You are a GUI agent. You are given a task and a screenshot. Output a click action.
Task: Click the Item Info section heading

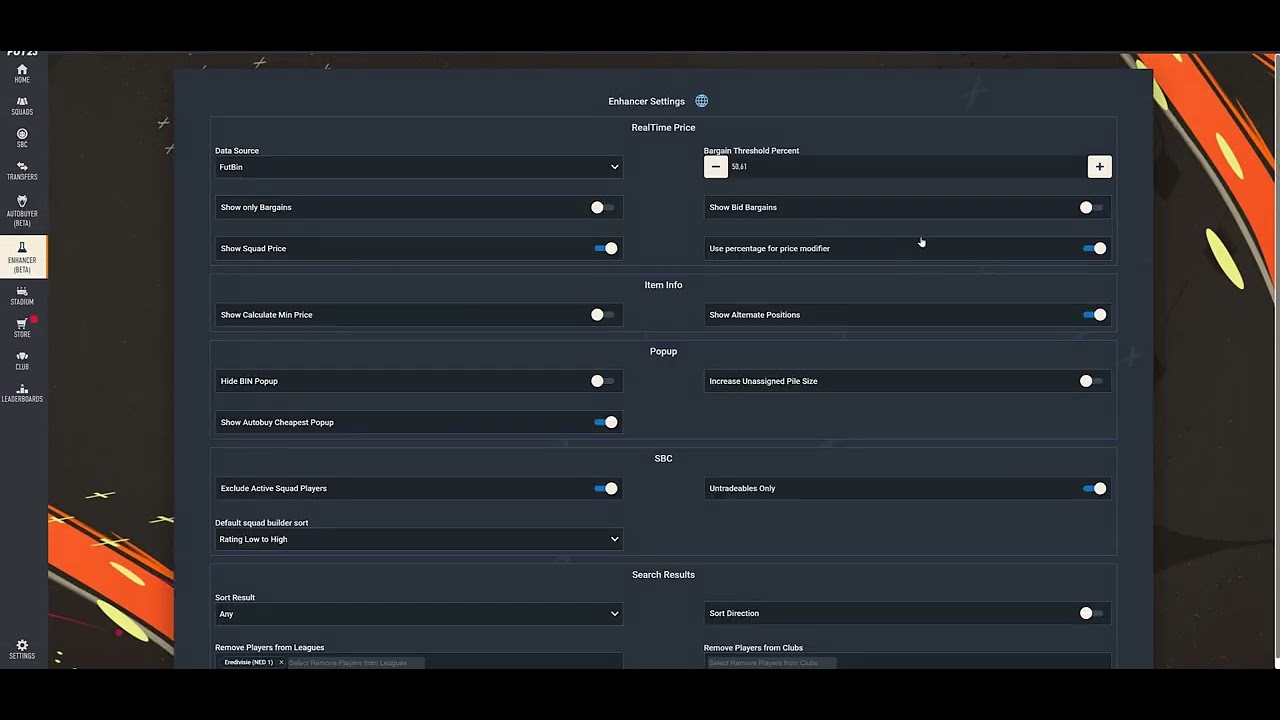663,285
